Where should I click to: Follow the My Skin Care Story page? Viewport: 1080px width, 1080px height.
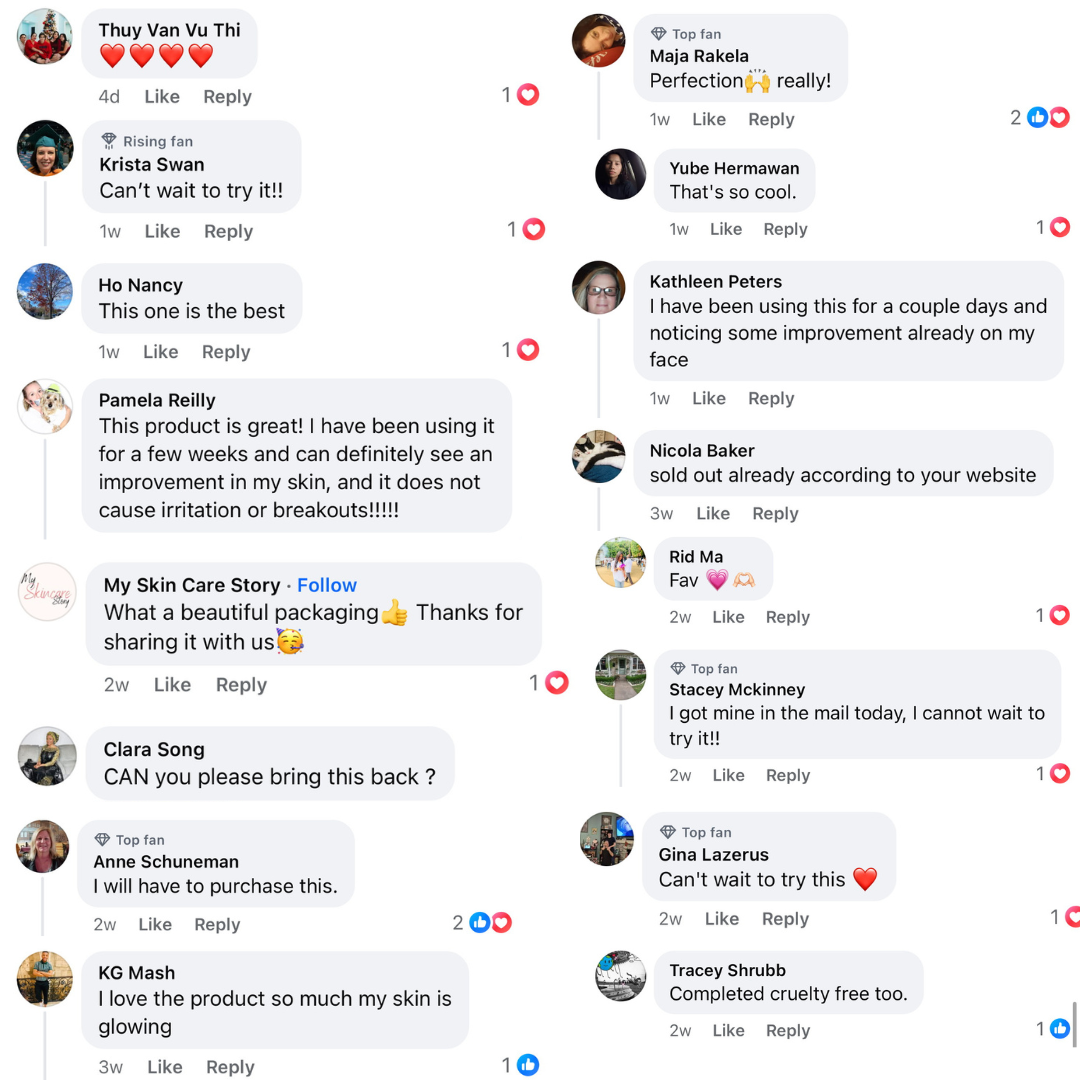pyautogui.click(x=327, y=585)
